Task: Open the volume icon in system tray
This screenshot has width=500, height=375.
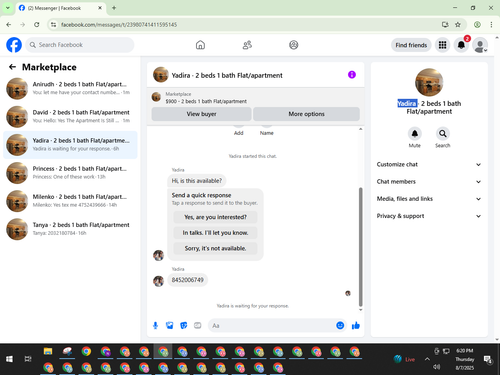Action: (x=437, y=367)
